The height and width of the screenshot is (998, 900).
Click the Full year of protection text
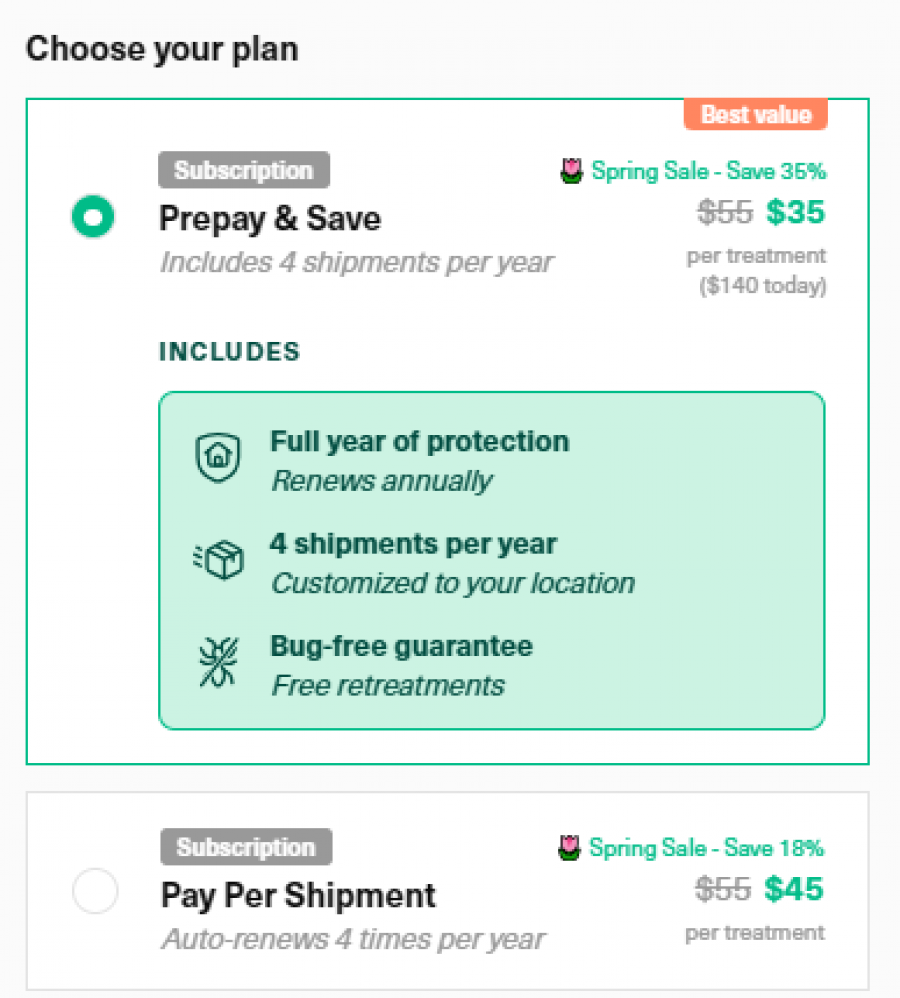[x=419, y=442]
